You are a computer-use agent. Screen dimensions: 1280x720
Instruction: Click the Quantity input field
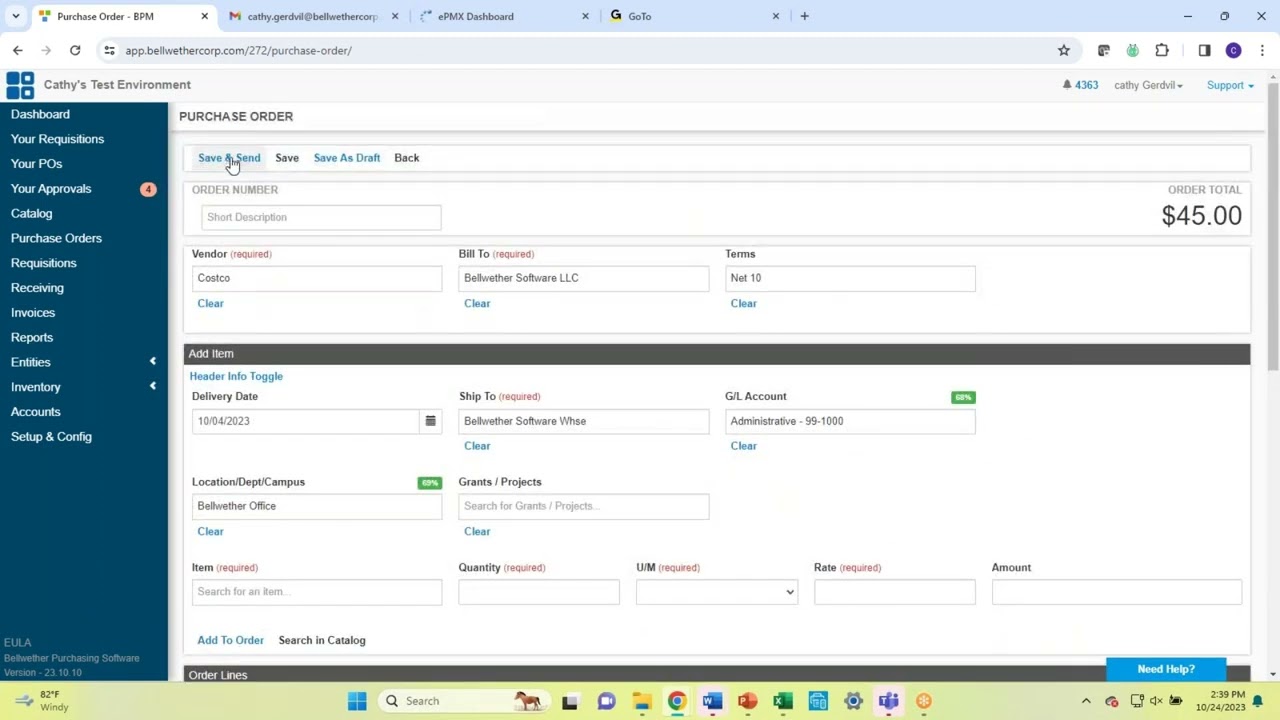(539, 592)
